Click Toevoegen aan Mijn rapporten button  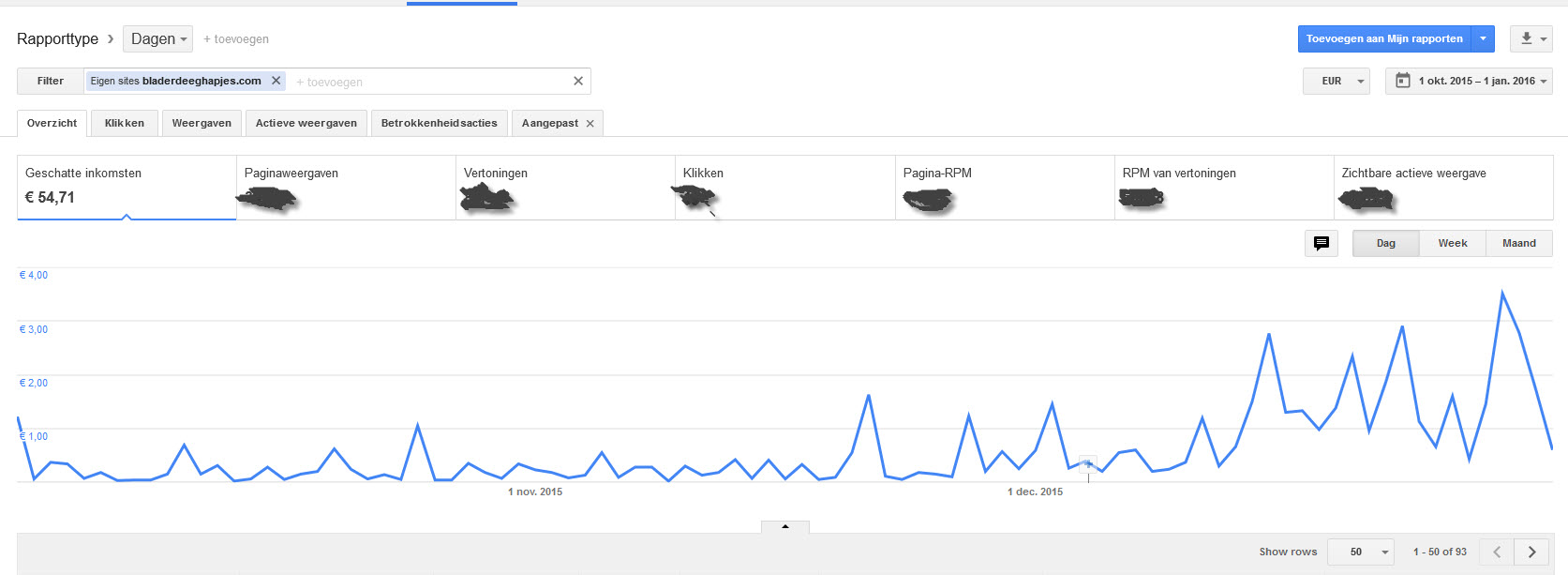pos(1384,38)
